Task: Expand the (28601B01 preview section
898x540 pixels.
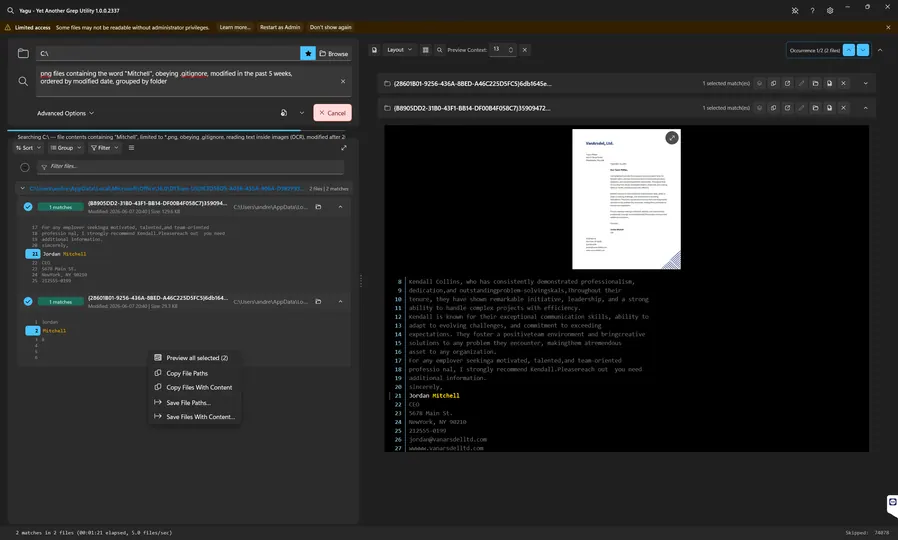Action: tap(865, 84)
